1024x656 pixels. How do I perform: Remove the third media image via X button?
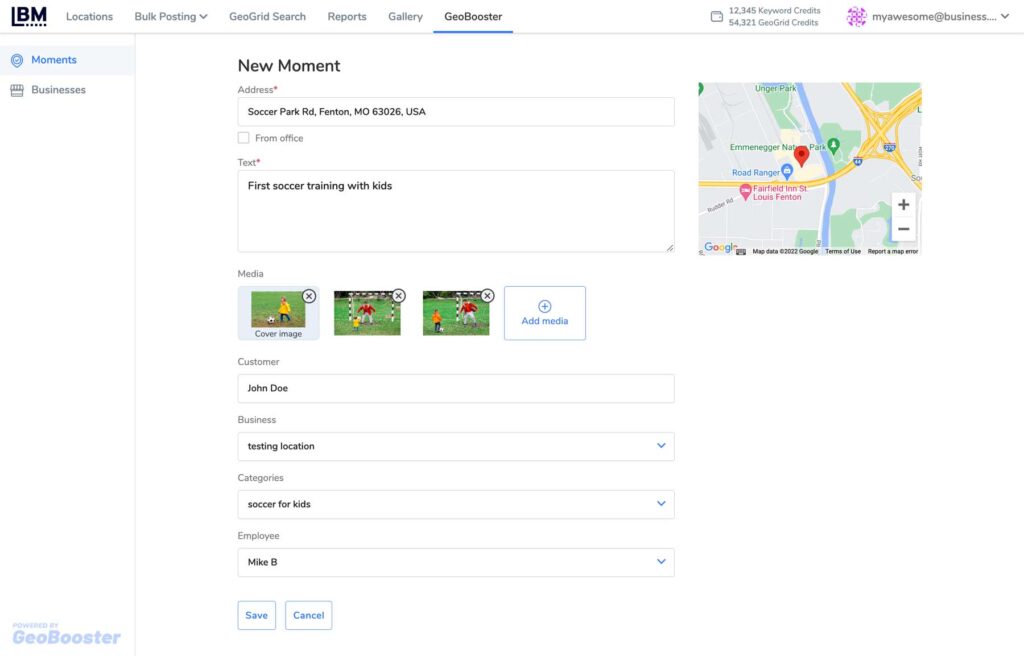coord(487,296)
